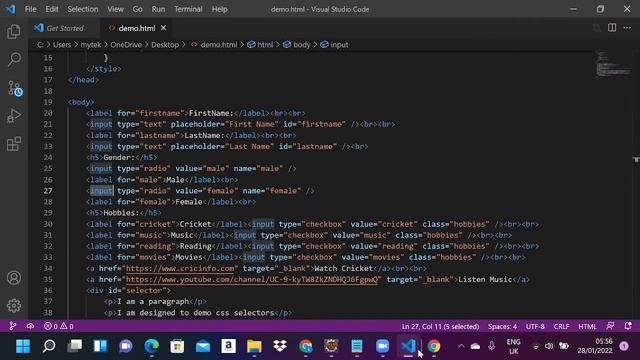Open the ENG UK language indicator
The image size is (640, 360).
[x=513, y=346]
